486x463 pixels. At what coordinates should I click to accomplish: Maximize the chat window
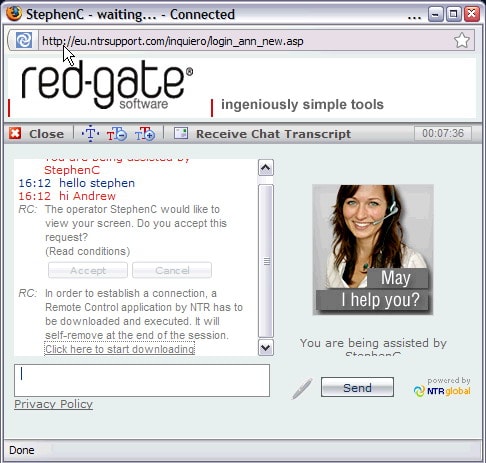[454, 14]
